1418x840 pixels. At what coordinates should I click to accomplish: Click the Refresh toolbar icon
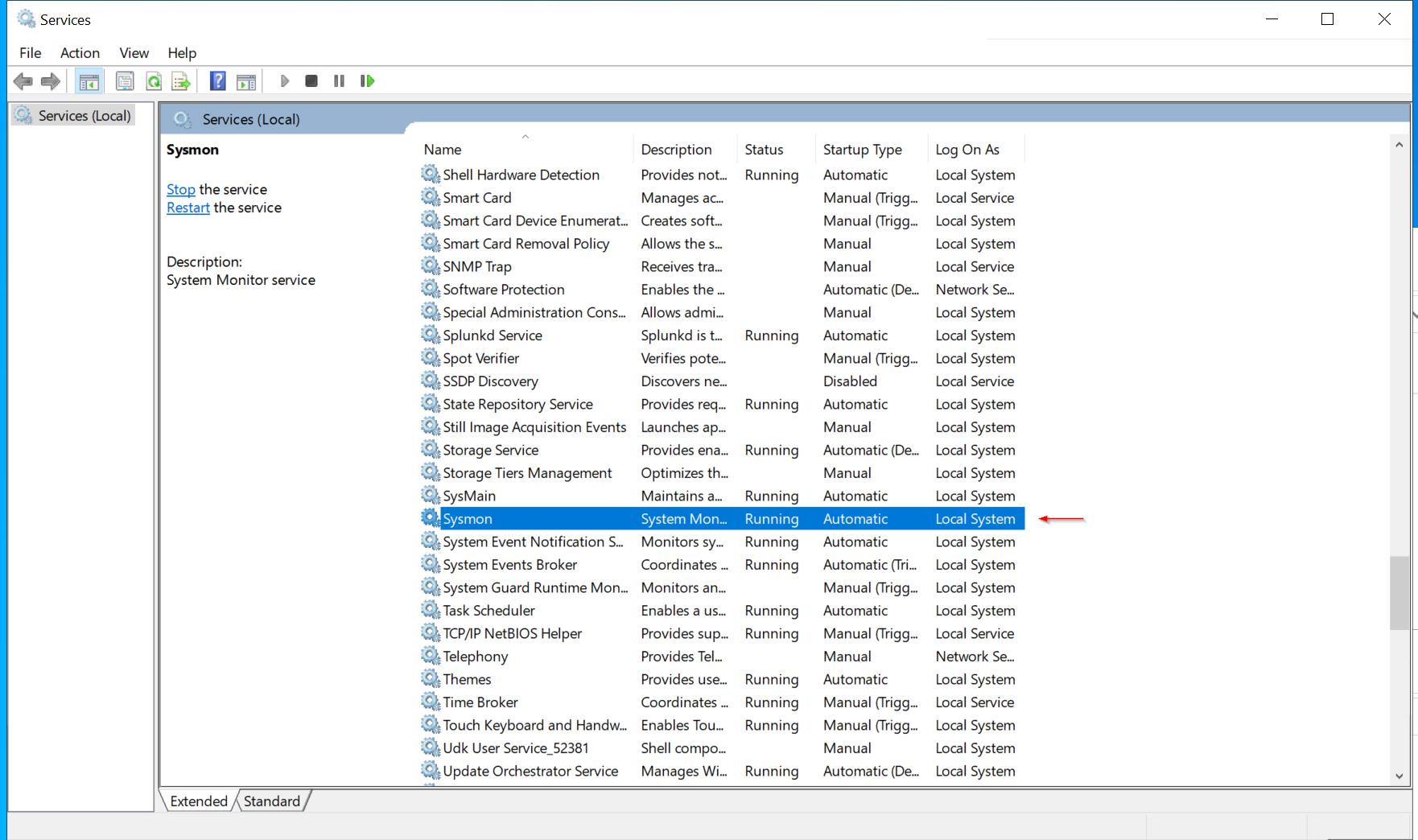(154, 81)
